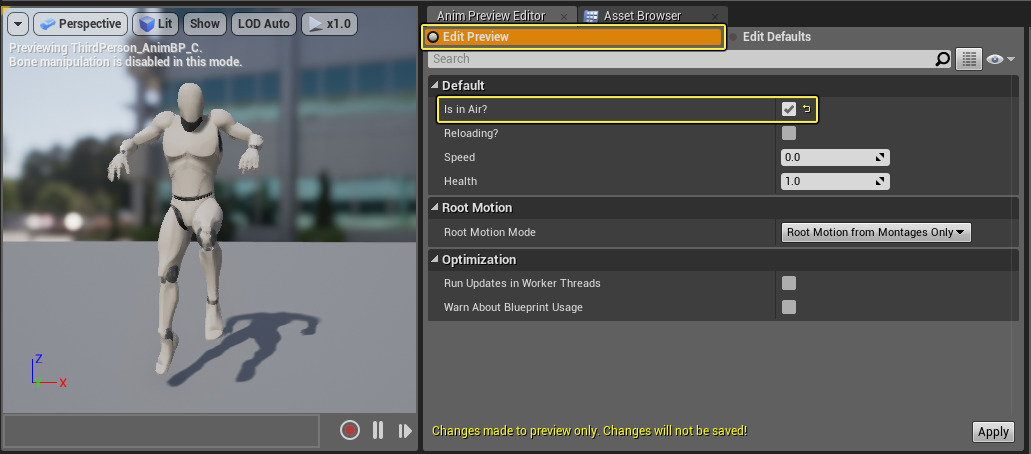Click the magnifier search icon
Viewport: 1031px width, 454px height.
[943, 59]
